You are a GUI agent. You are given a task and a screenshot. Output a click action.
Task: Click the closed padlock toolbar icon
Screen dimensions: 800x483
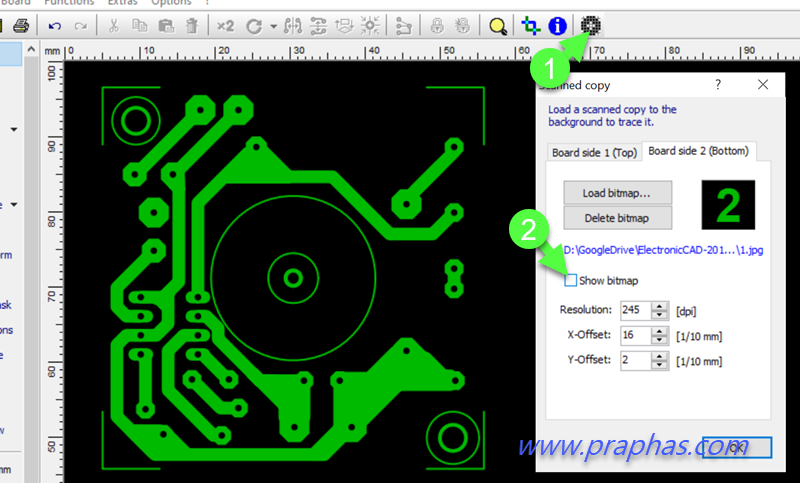tap(437, 25)
